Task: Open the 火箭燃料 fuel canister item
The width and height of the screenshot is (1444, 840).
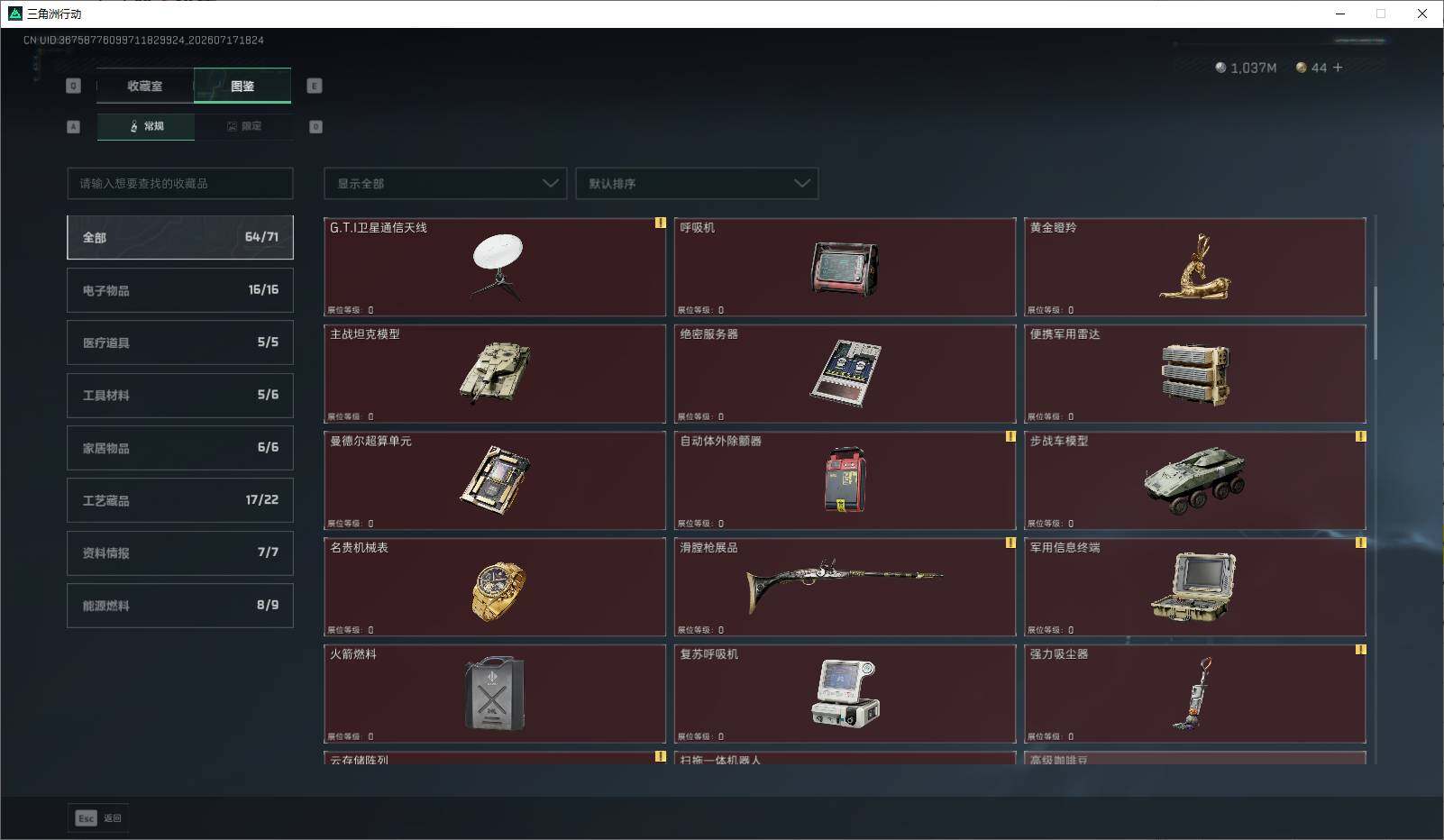Action: pos(495,694)
